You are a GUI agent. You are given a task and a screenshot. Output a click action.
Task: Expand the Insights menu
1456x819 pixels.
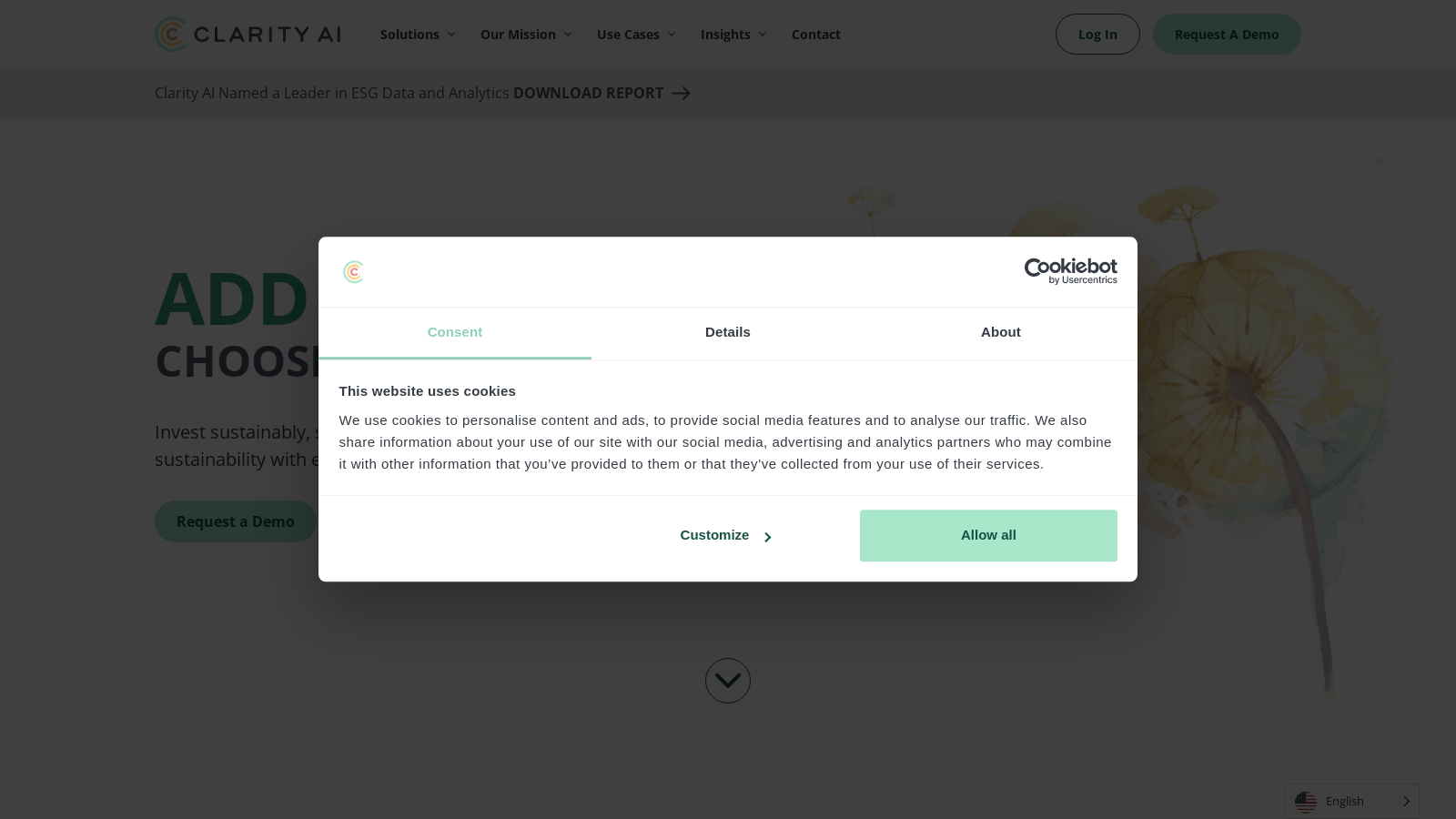[x=733, y=35]
